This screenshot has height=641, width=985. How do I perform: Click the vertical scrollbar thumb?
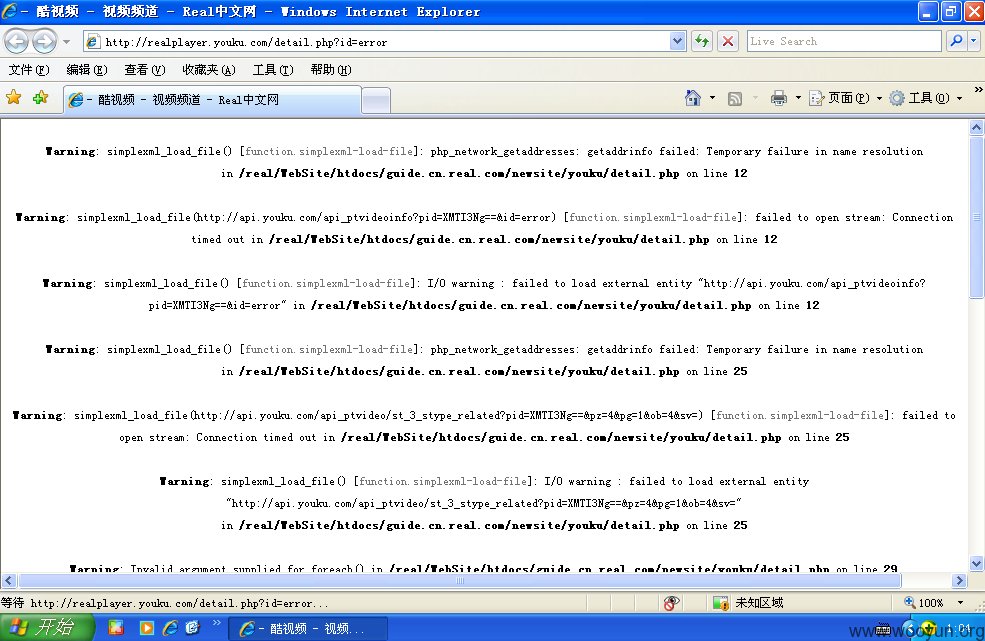coord(976,217)
